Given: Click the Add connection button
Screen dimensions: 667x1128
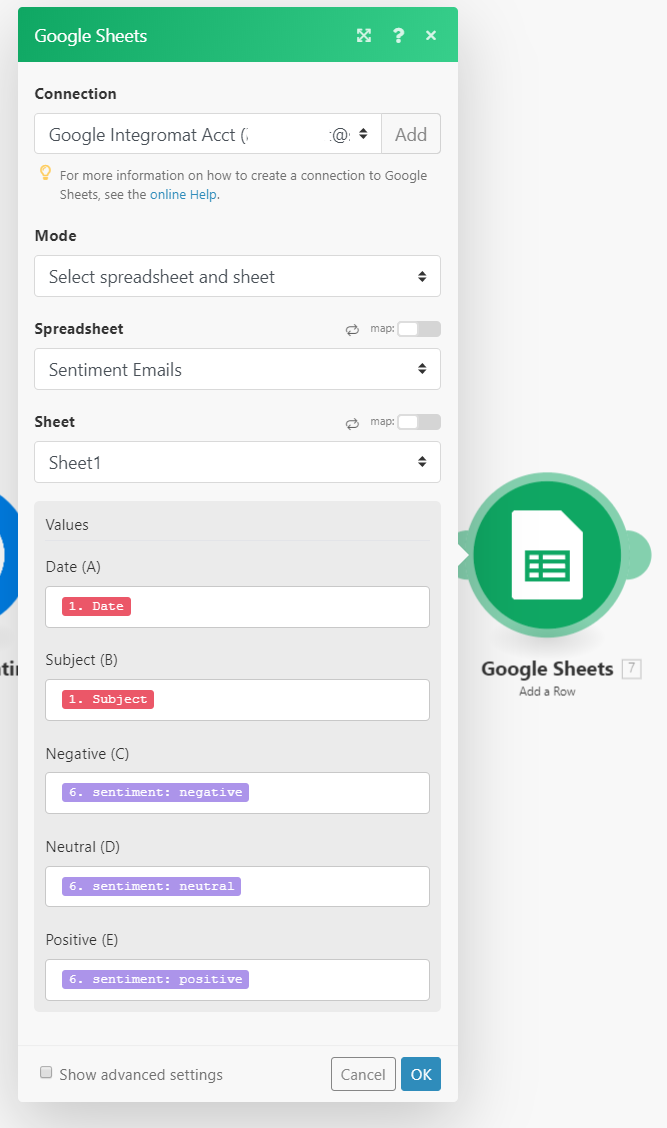Looking at the screenshot, I should [411, 134].
